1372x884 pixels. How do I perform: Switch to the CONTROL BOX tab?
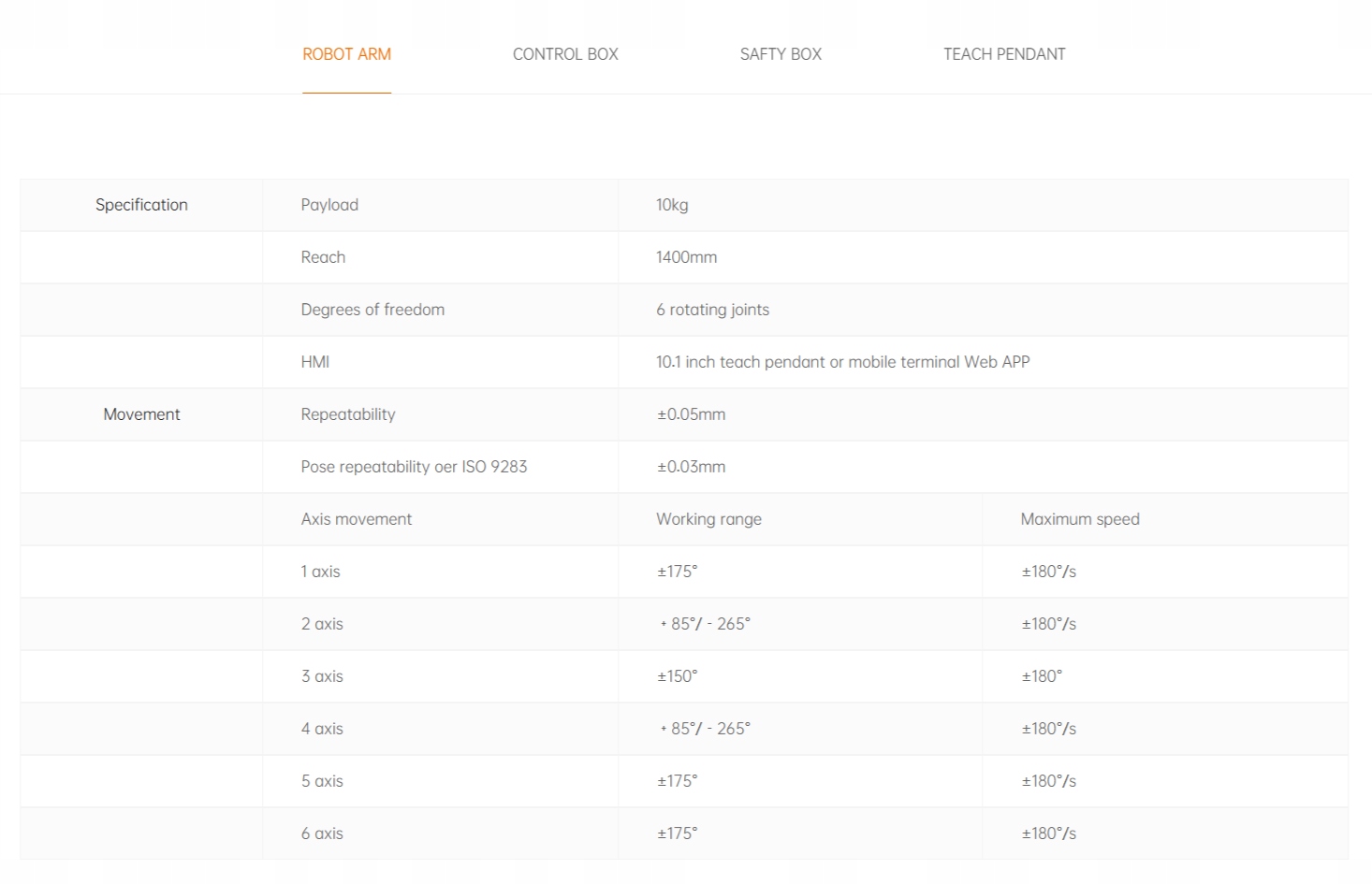pos(565,54)
